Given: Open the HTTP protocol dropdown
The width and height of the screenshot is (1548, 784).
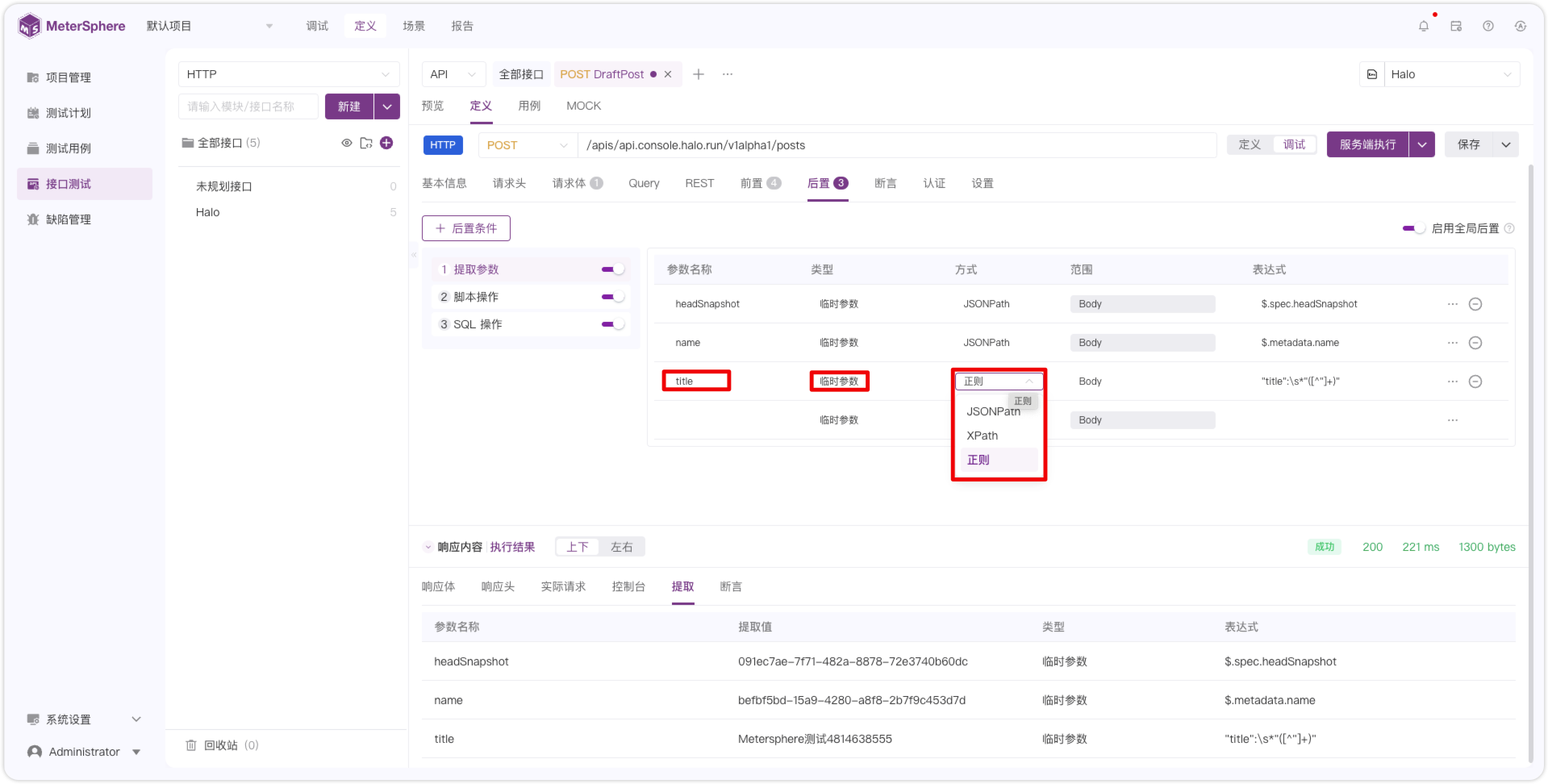Looking at the screenshot, I should click(289, 74).
